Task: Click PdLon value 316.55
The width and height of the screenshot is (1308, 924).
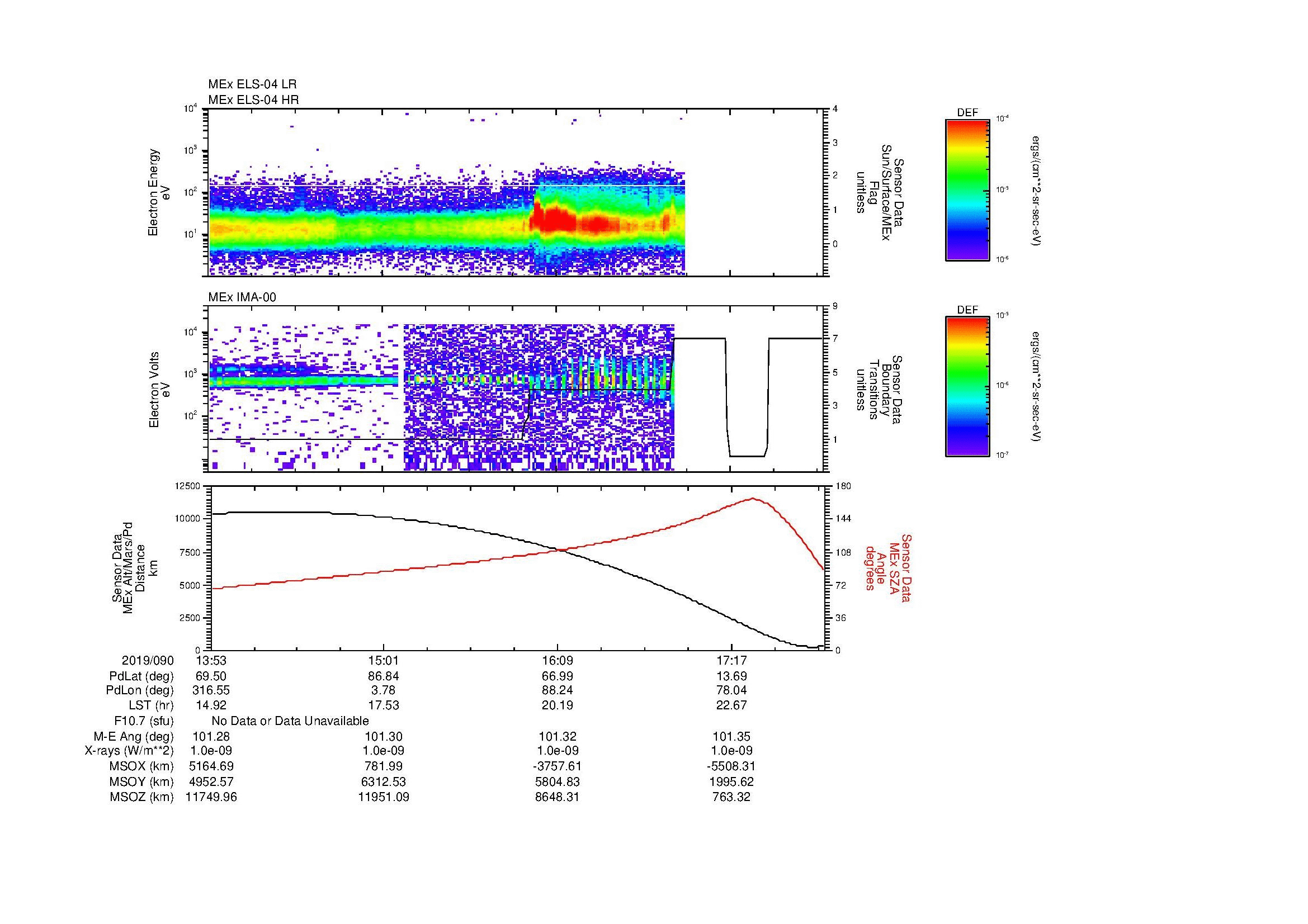Action: (211, 690)
